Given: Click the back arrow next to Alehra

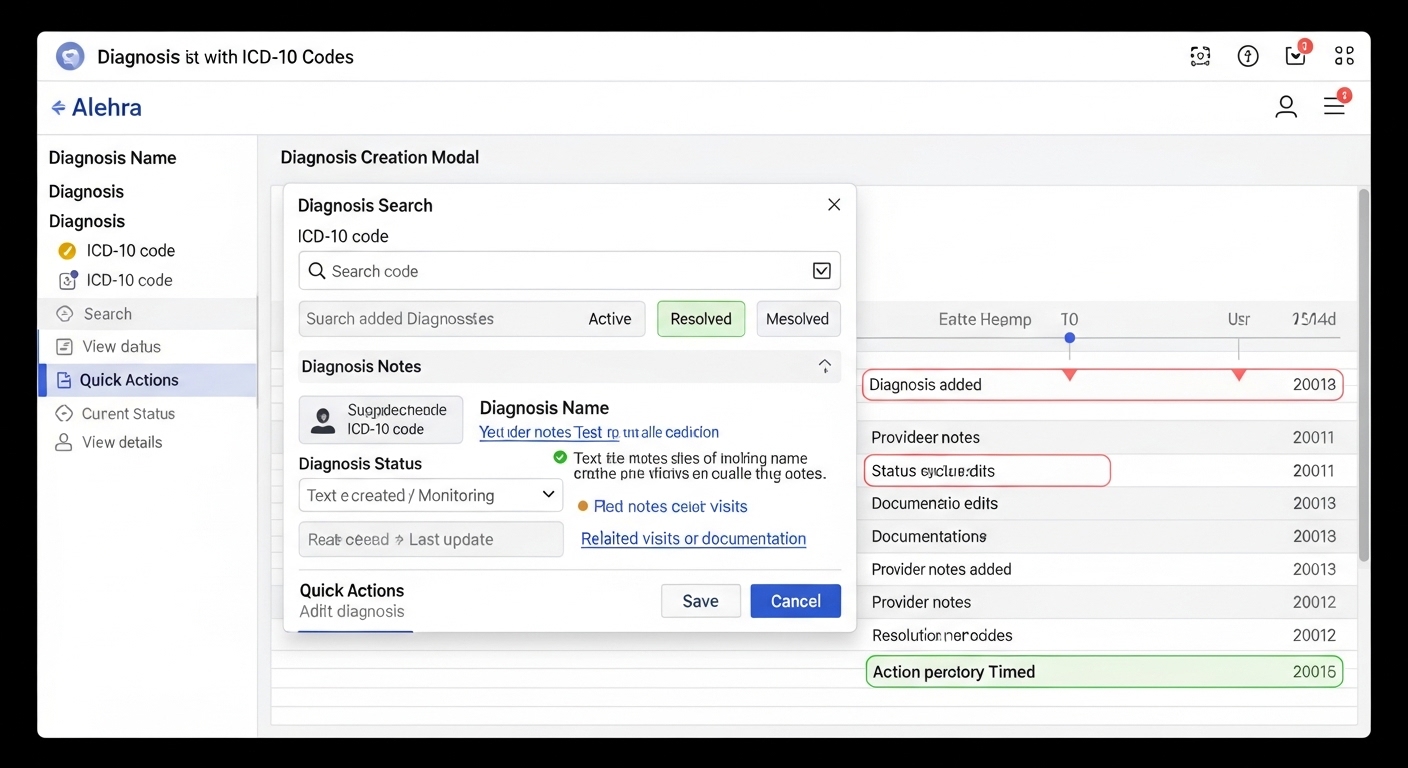Looking at the screenshot, I should 58,108.
